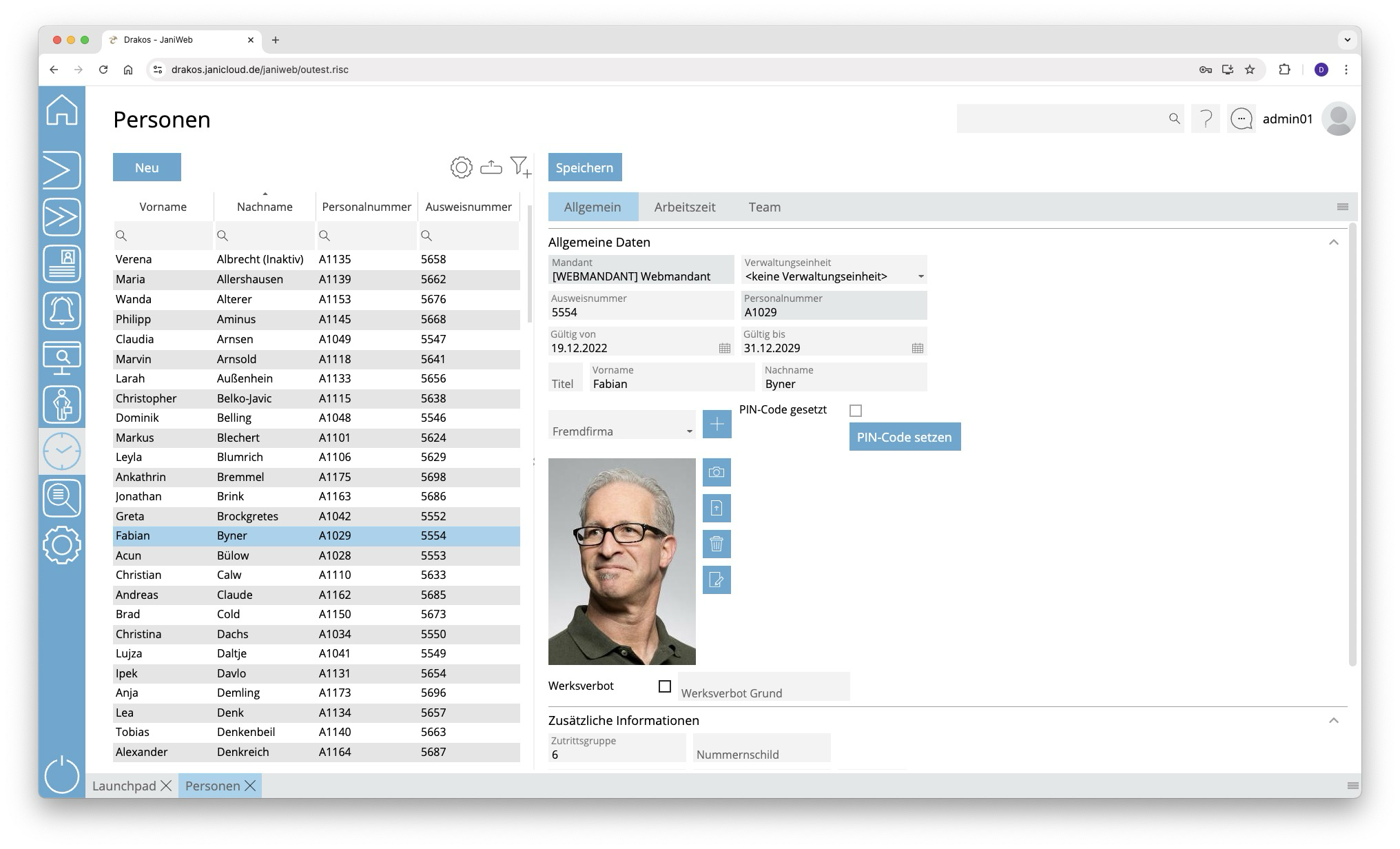Expand the Fremdfirma dropdown
Screen dimensions: 1400x849
[689, 431]
